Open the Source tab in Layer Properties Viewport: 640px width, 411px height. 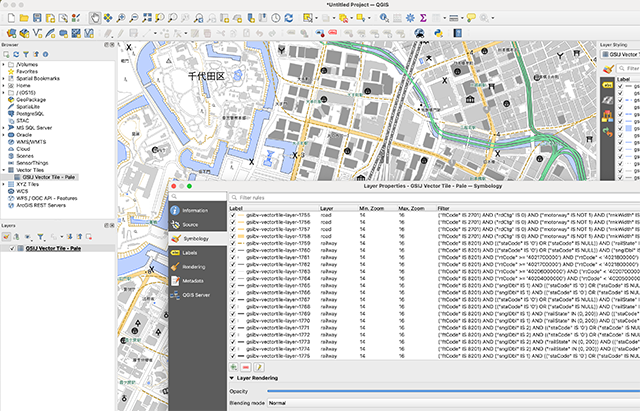click(x=198, y=224)
